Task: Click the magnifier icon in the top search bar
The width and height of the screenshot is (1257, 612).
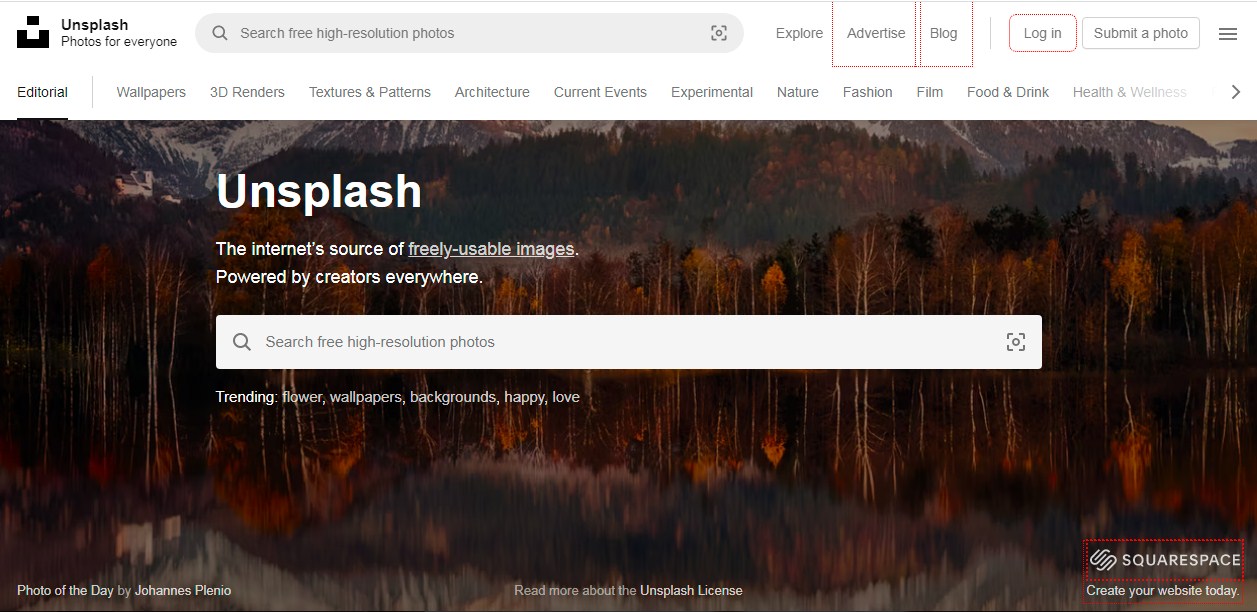Action: (220, 33)
